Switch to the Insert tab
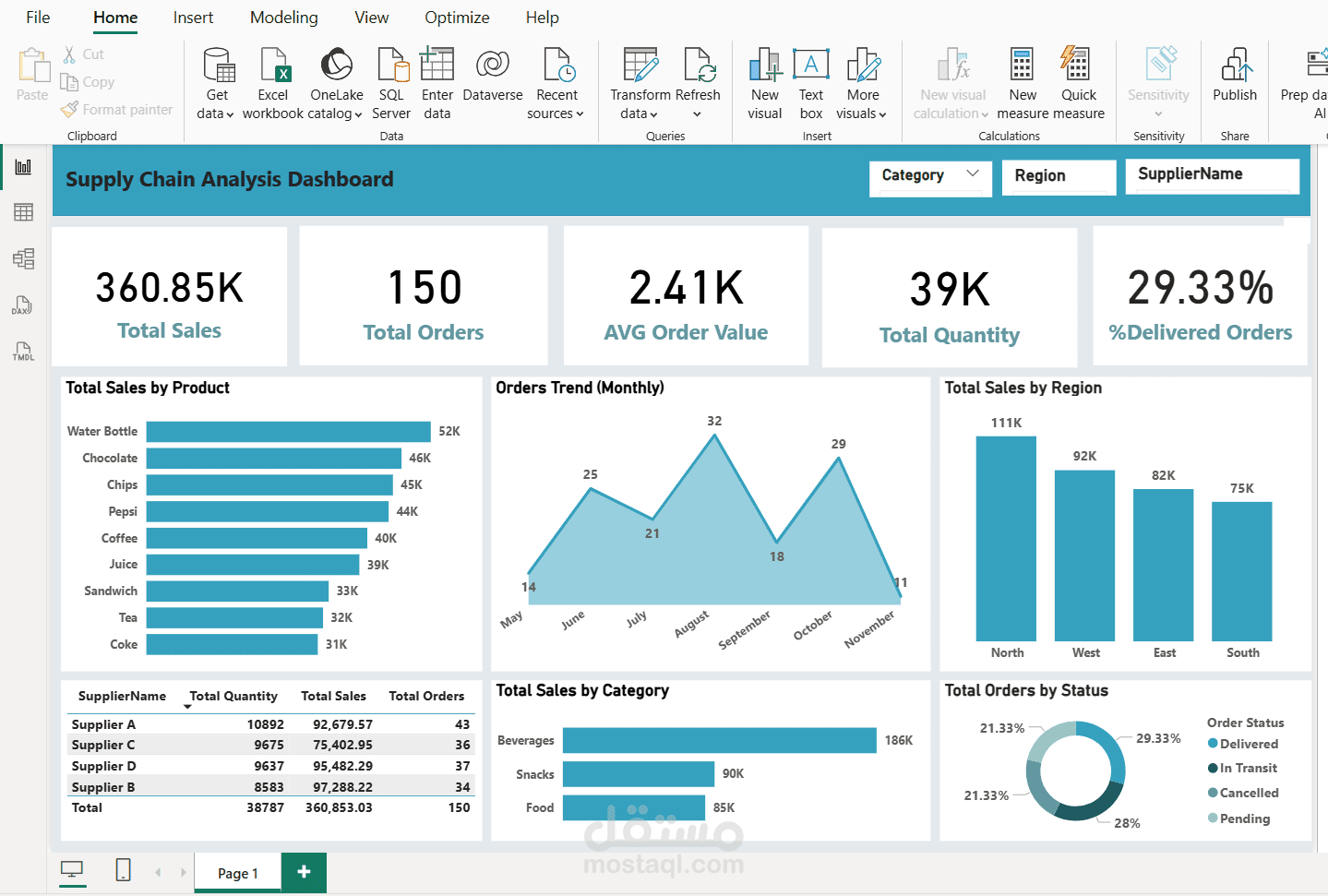The width and height of the screenshot is (1328, 896). pyautogui.click(x=193, y=18)
